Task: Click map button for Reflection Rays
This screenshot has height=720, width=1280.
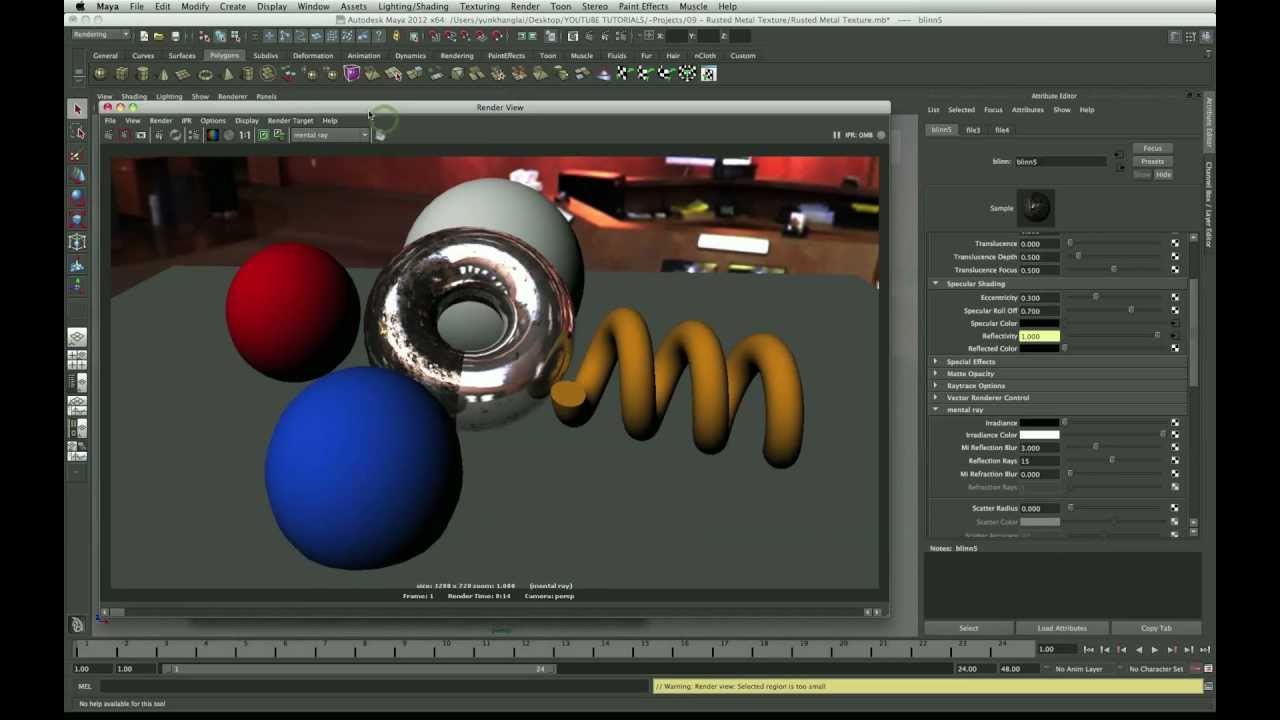Action: tap(1175, 460)
